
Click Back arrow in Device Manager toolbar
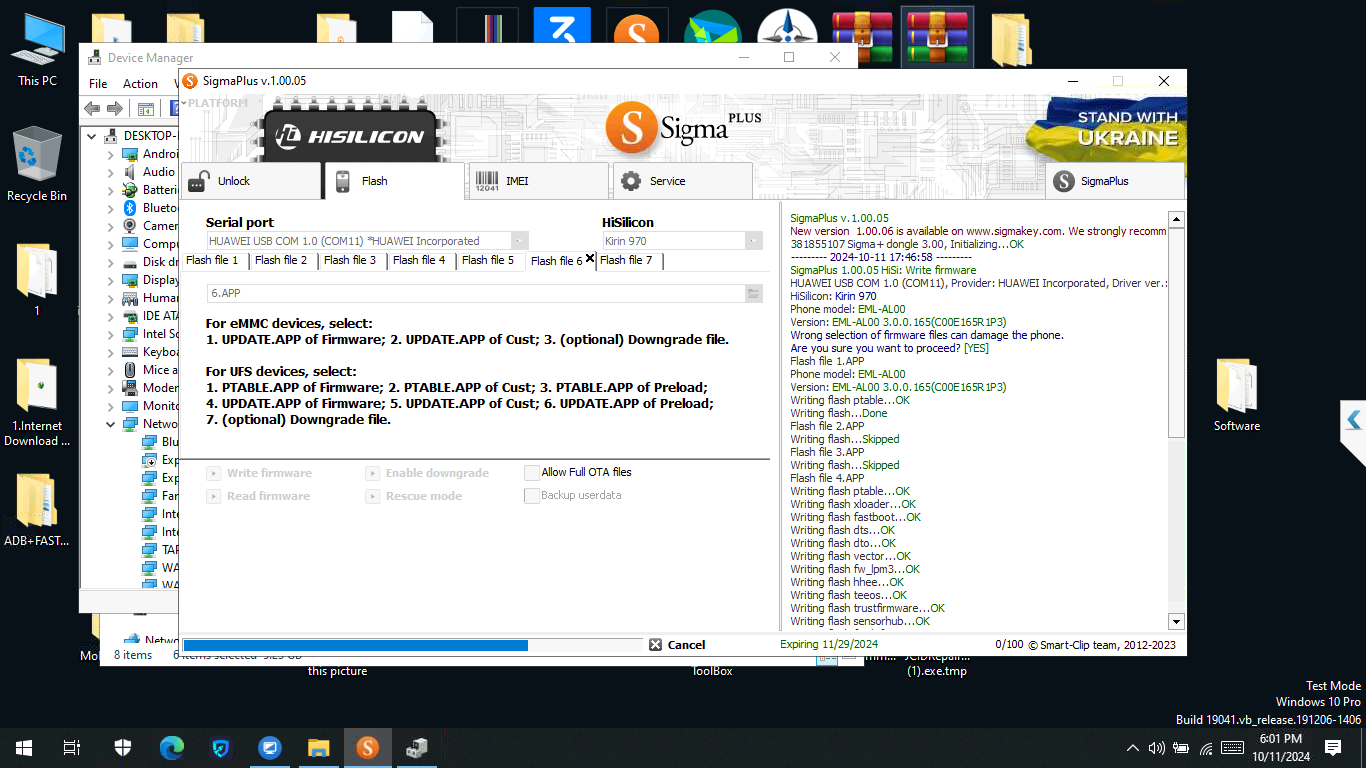[92, 108]
